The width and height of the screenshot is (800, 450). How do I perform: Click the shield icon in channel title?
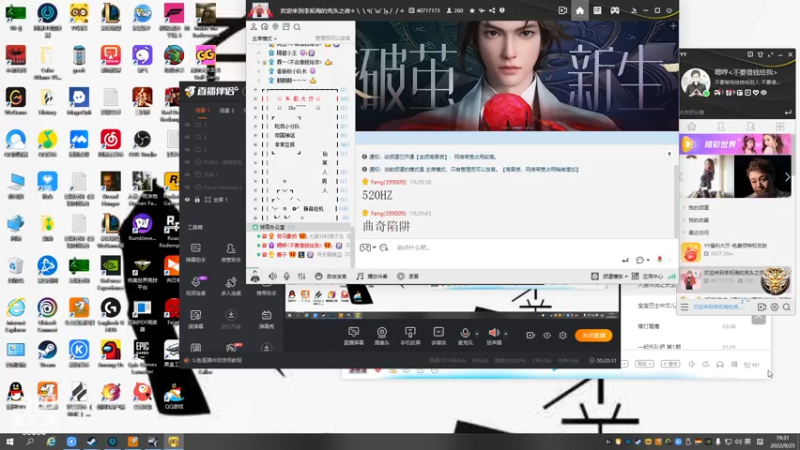click(502, 10)
